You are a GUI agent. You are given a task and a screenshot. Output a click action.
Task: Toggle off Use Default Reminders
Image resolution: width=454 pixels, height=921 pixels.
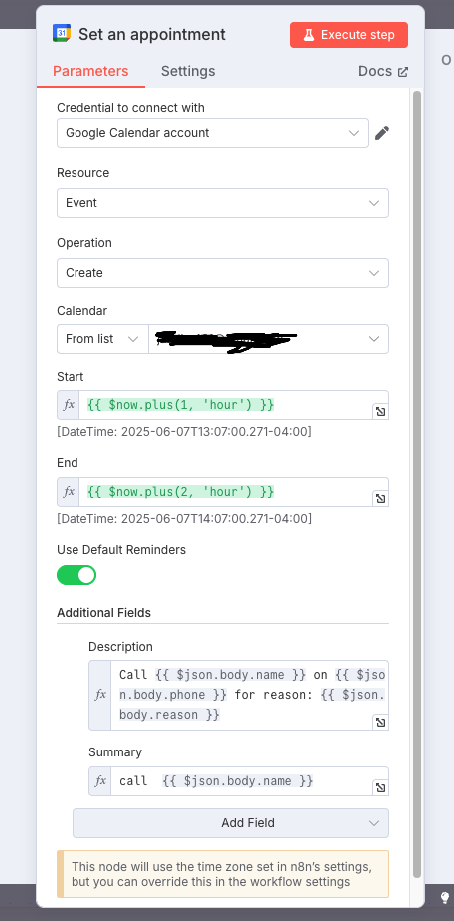(76, 575)
